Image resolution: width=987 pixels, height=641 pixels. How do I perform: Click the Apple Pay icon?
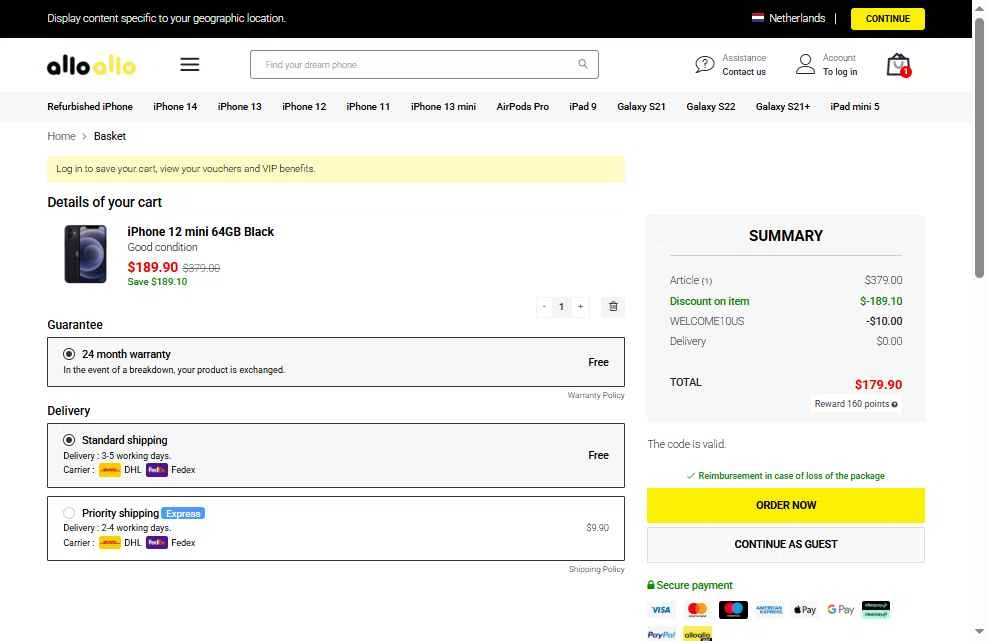805,610
